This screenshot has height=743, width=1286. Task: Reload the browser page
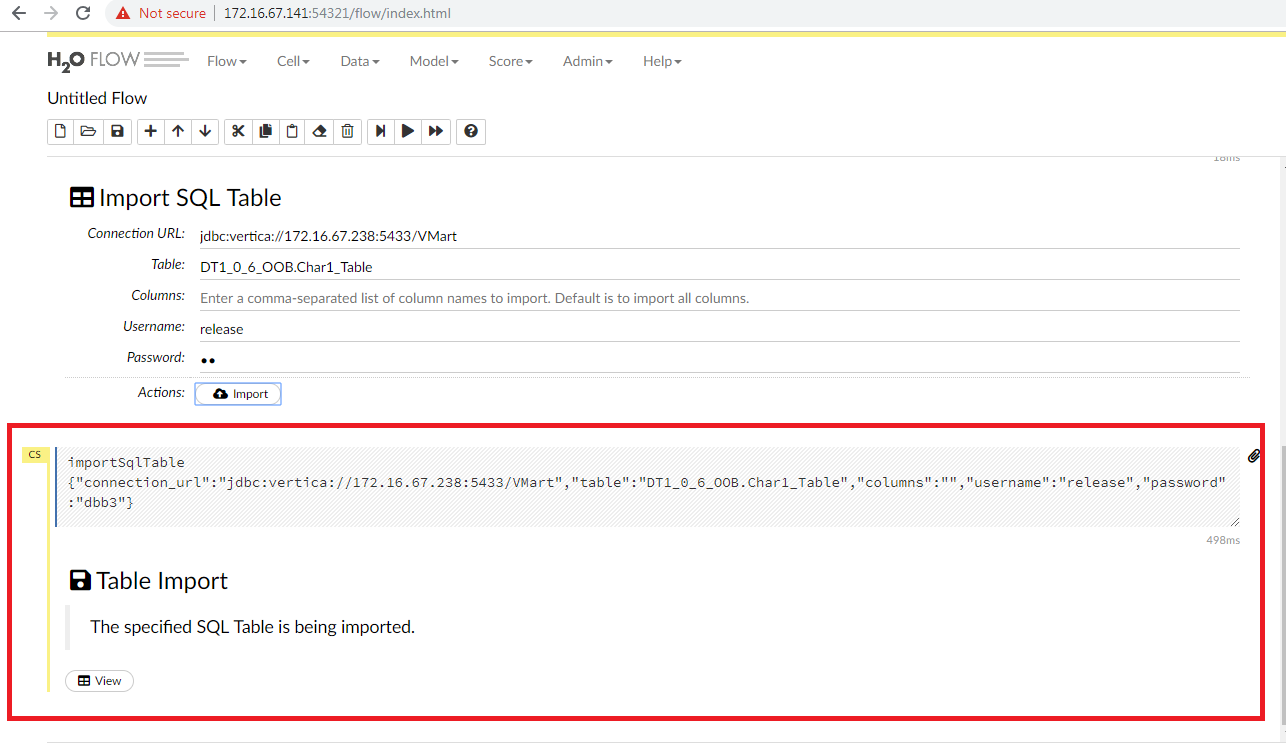83,13
